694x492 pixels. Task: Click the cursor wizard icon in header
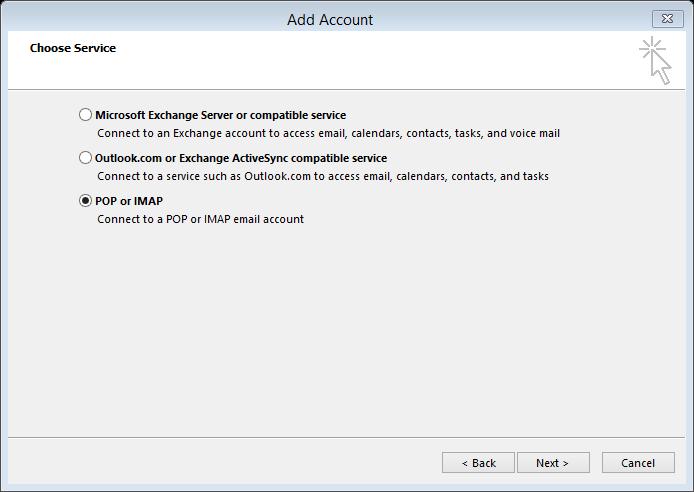[x=655, y=61]
